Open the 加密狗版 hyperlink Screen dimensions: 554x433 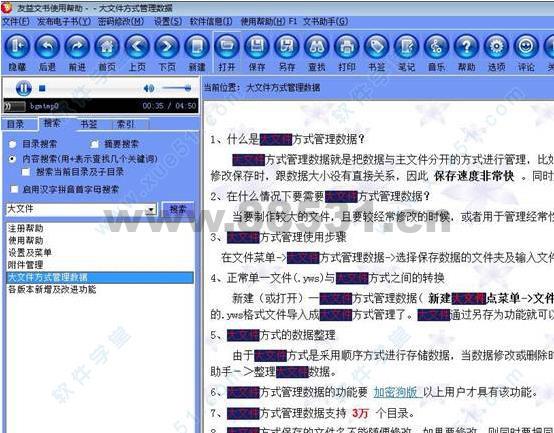coord(395,392)
